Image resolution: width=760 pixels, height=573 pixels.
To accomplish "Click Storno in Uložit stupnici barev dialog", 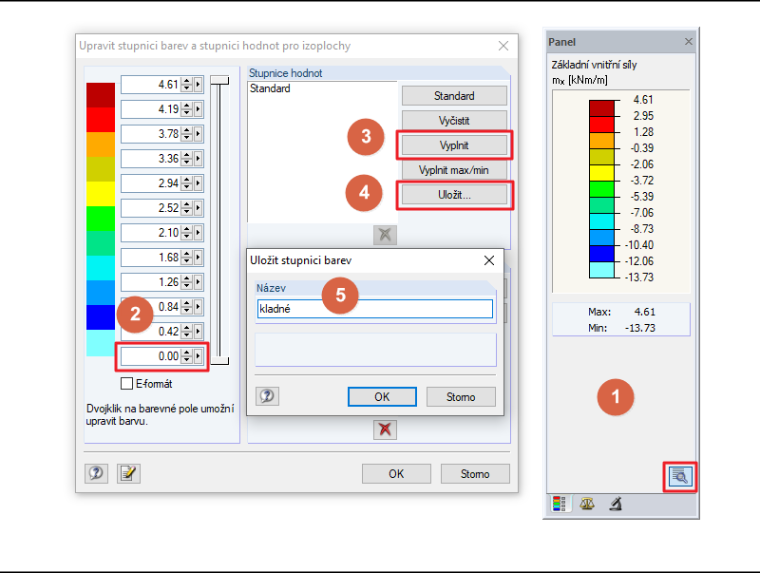I will click(460, 397).
